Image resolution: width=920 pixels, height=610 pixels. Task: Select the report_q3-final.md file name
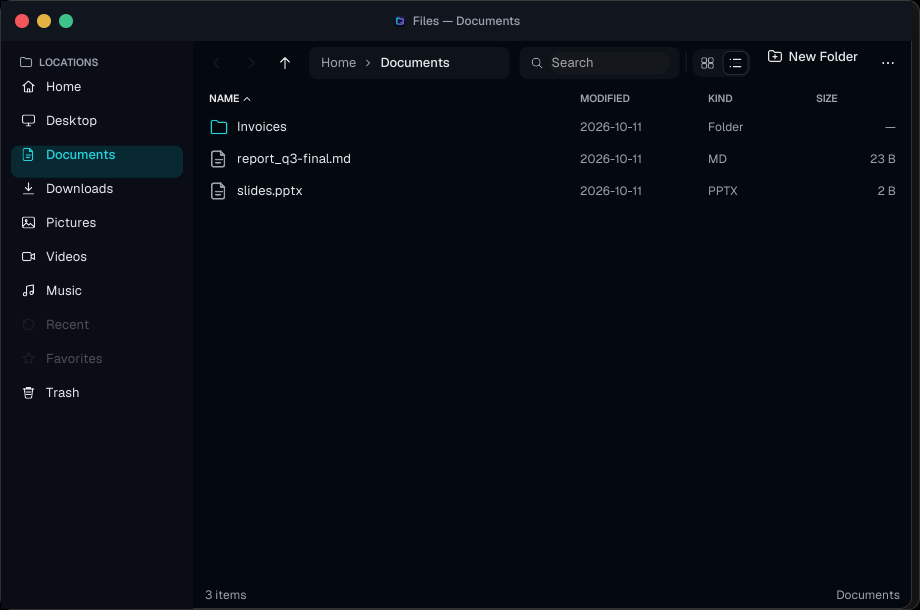pos(293,159)
